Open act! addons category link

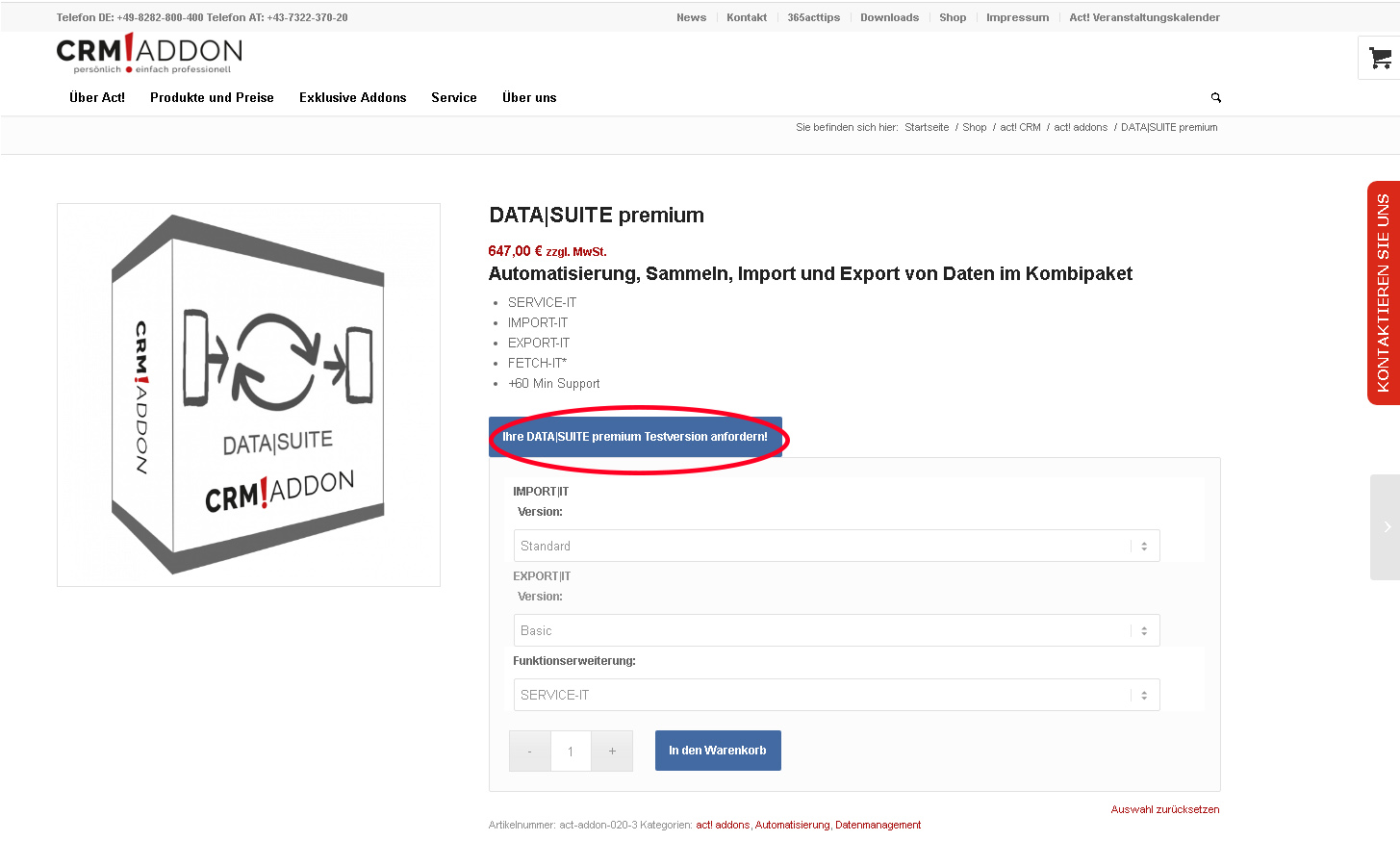pos(723,825)
